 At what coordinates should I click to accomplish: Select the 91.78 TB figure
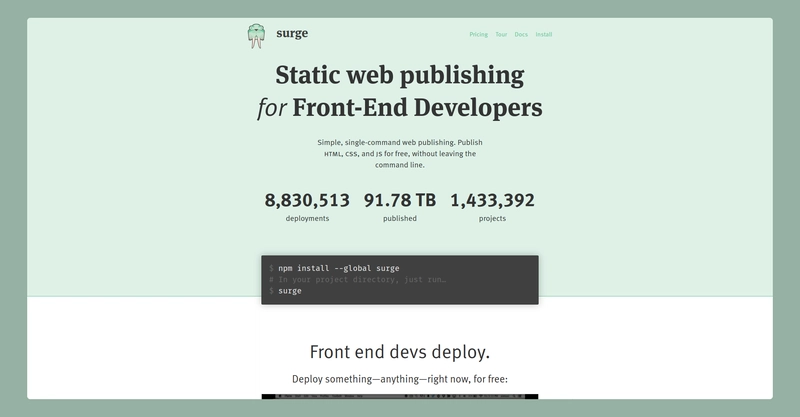point(399,200)
